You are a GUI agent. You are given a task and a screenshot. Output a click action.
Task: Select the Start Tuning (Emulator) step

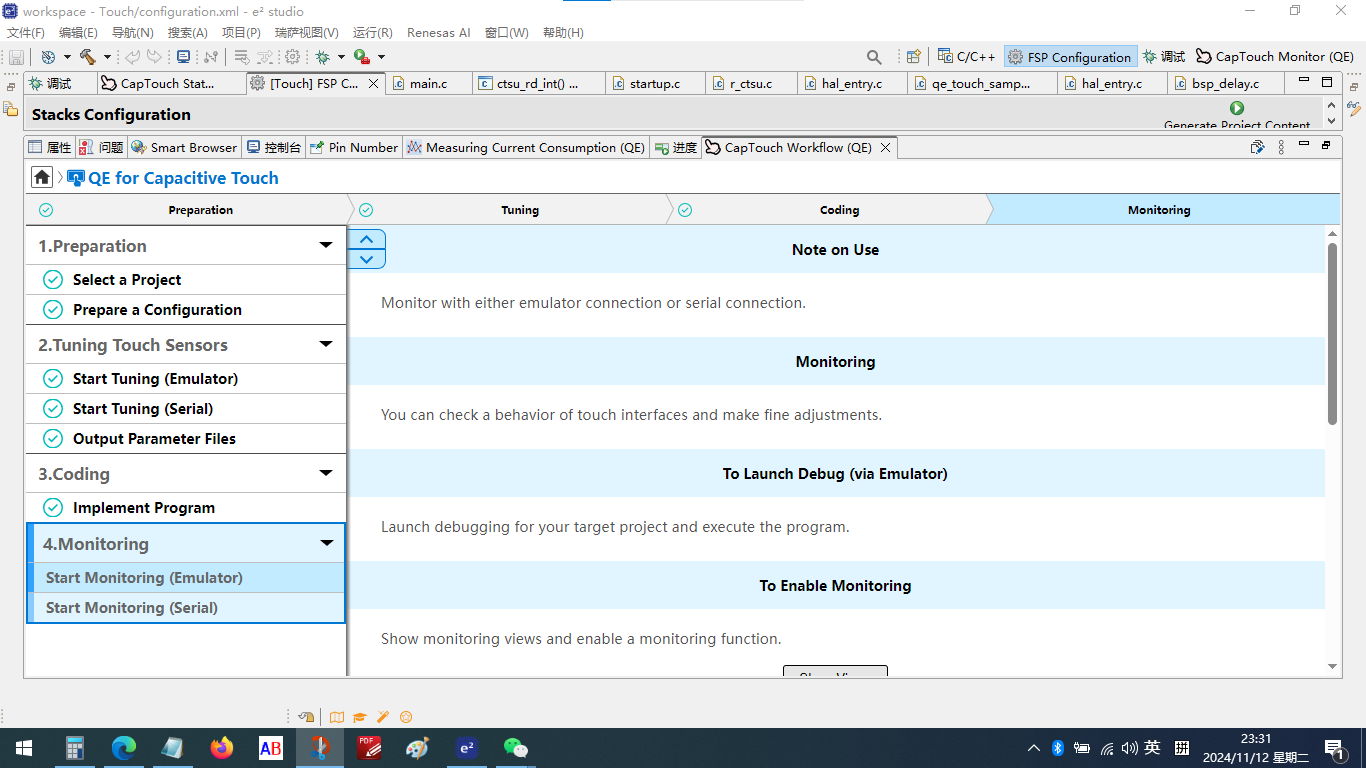click(186, 379)
